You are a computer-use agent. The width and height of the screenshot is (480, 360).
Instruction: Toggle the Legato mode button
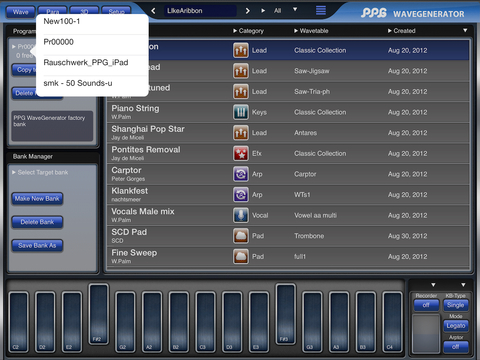click(x=456, y=326)
